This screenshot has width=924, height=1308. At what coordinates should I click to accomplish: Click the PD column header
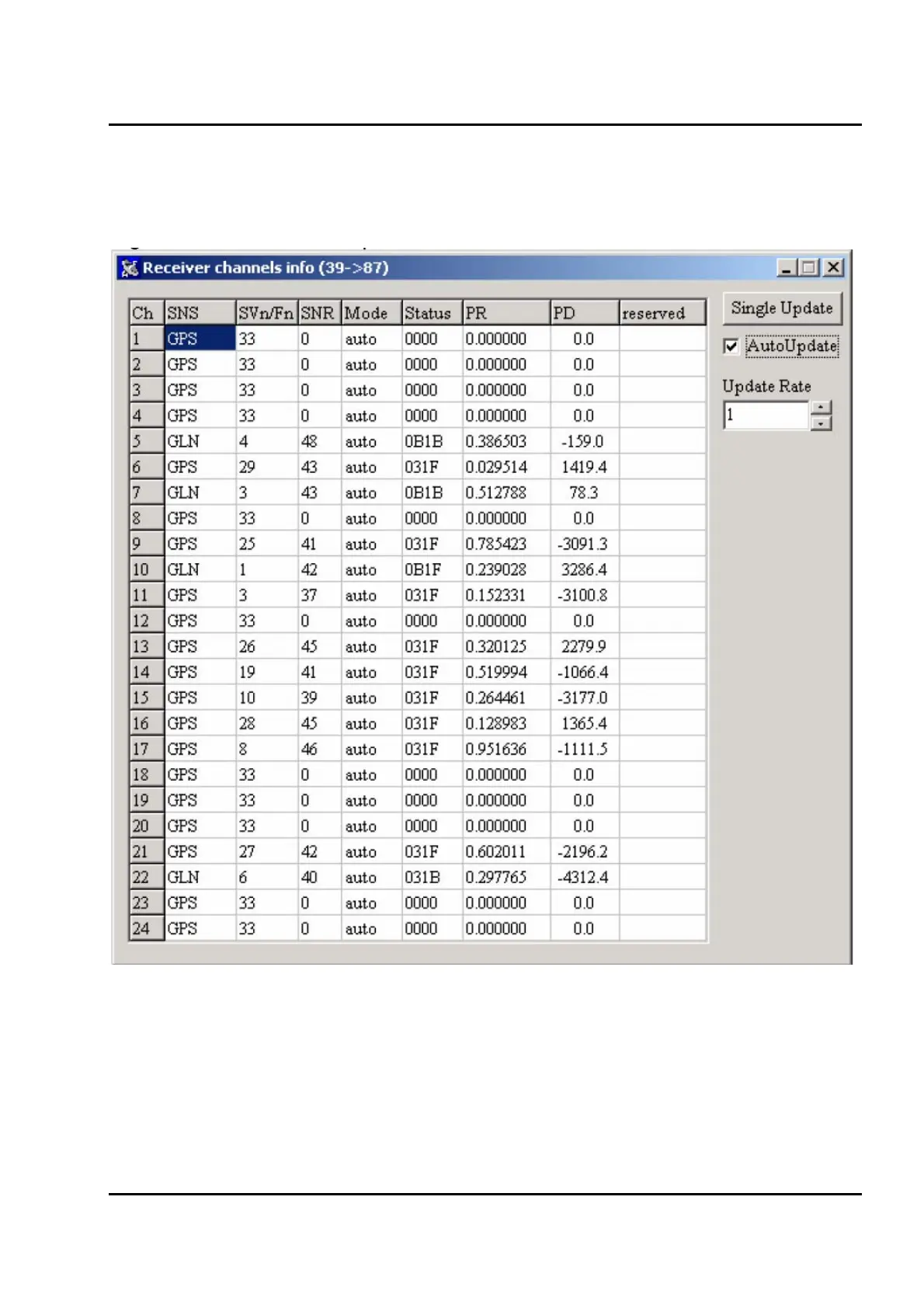pos(585,313)
